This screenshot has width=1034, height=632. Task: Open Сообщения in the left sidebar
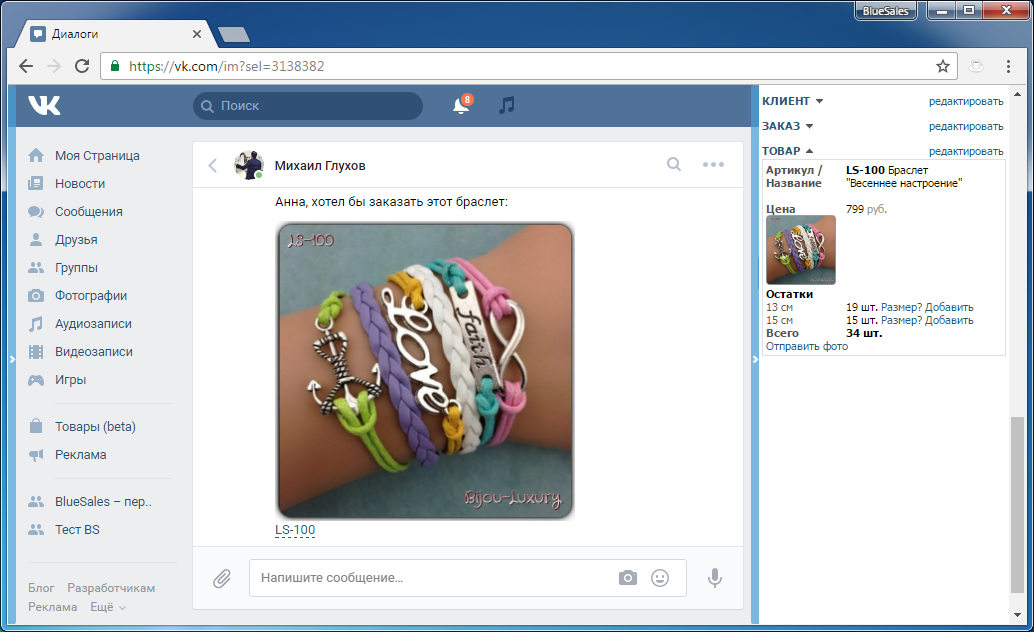pos(88,212)
